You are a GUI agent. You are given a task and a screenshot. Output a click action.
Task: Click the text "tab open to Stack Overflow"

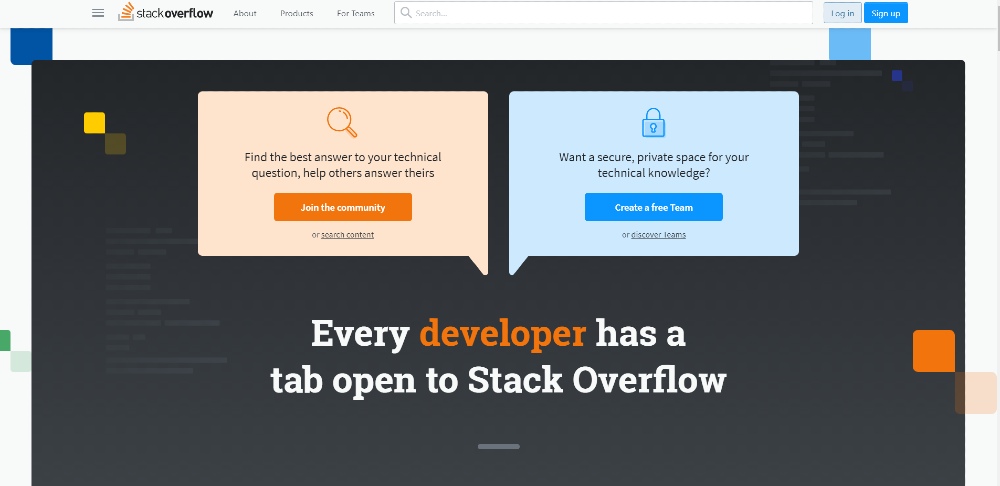tap(498, 380)
